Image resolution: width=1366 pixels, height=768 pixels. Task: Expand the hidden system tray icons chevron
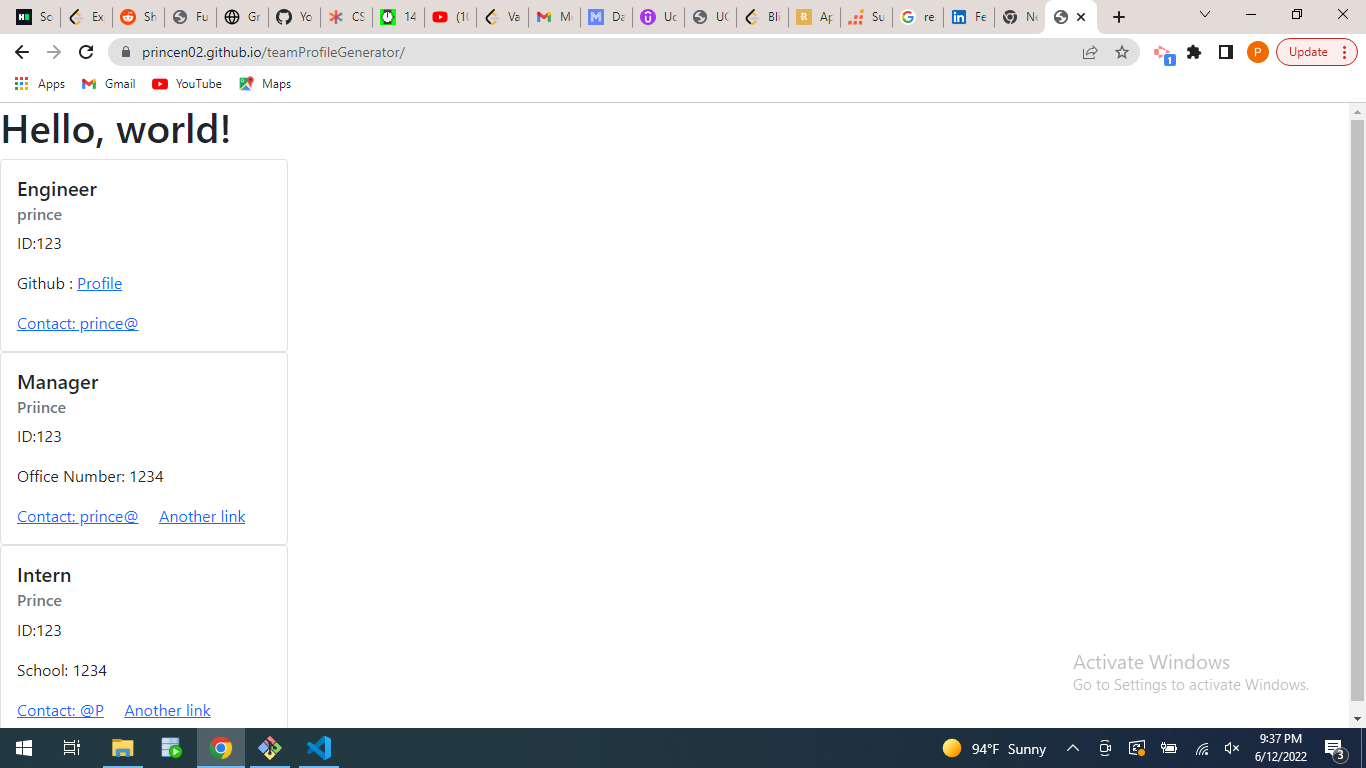(x=1072, y=748)
